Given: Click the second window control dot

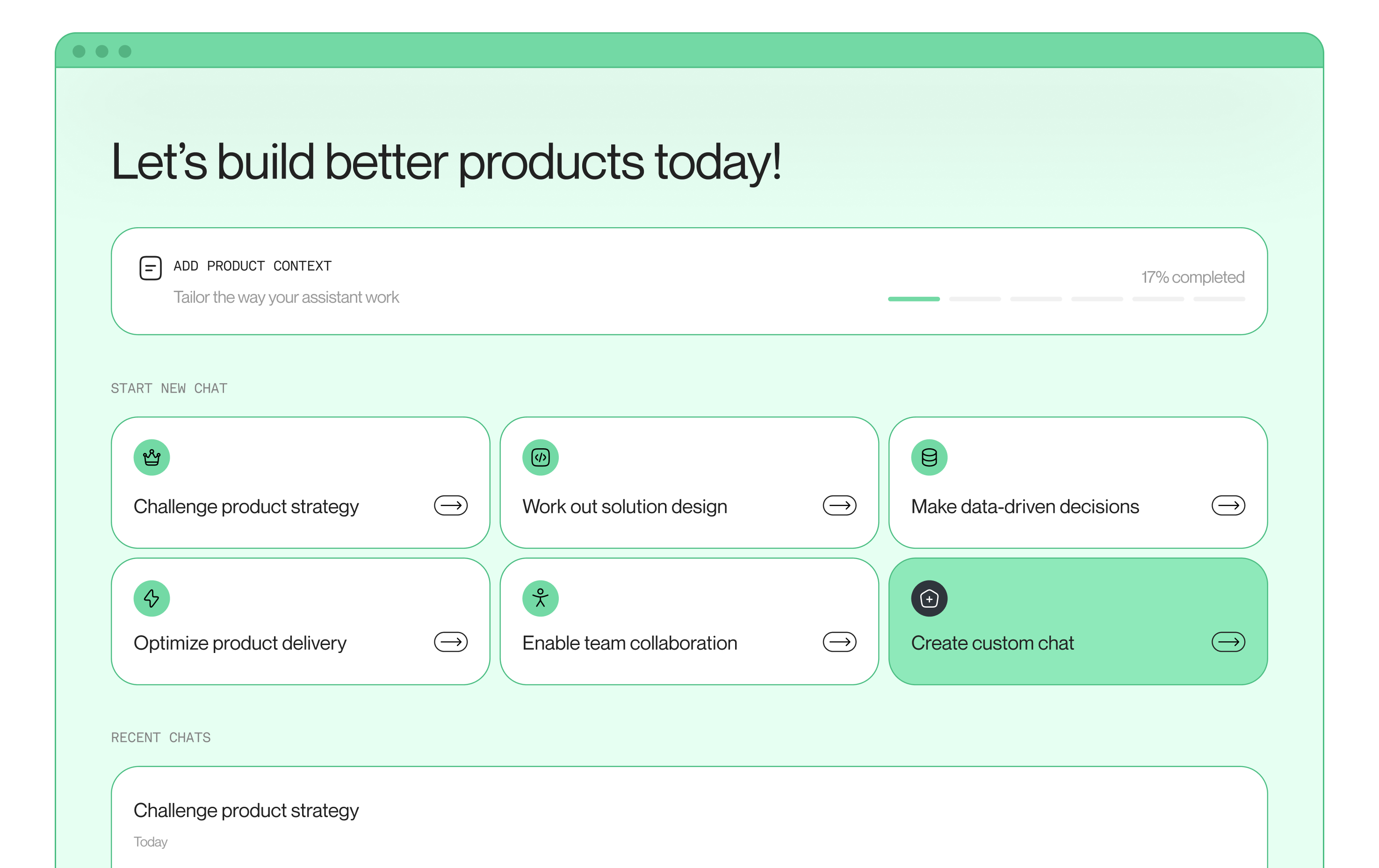Looking at the screenshot, I should (x=102, y=51).
